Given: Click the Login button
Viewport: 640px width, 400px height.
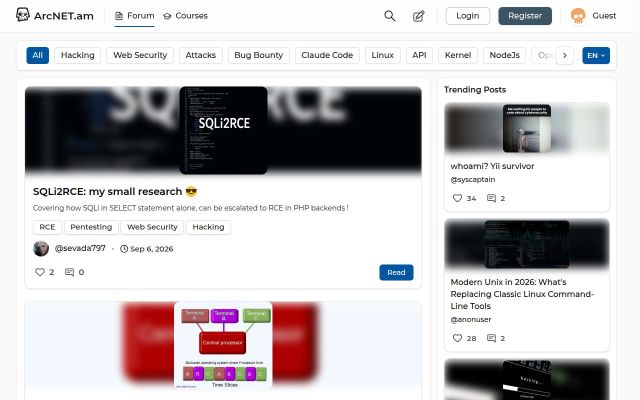Looking at the screenshot, I should [x=468, y=16].
